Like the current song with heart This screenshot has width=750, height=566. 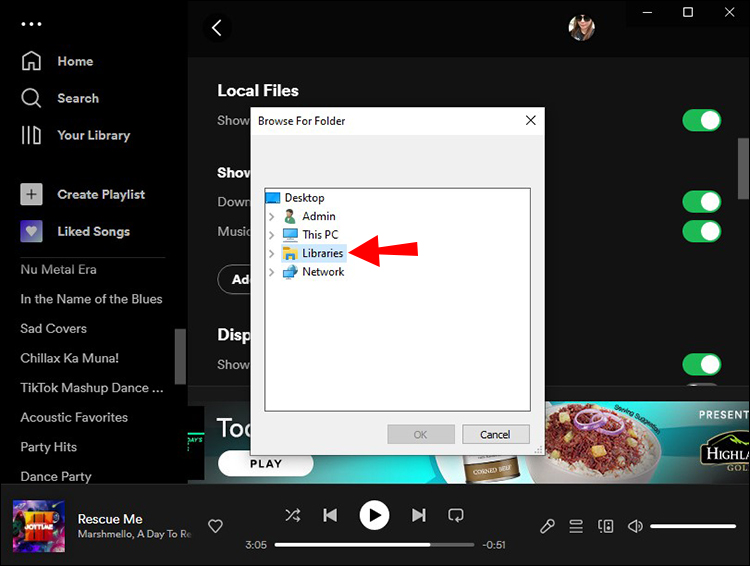point(215,526)
